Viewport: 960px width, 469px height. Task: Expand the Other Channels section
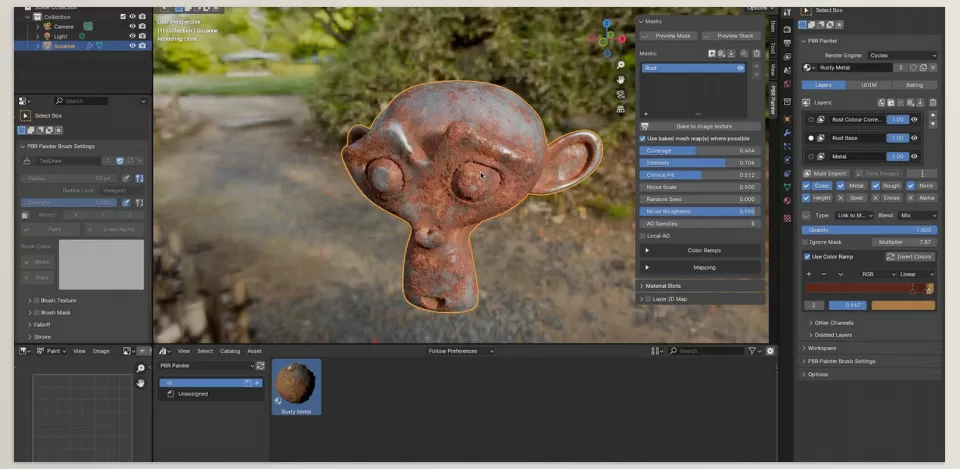834,323
